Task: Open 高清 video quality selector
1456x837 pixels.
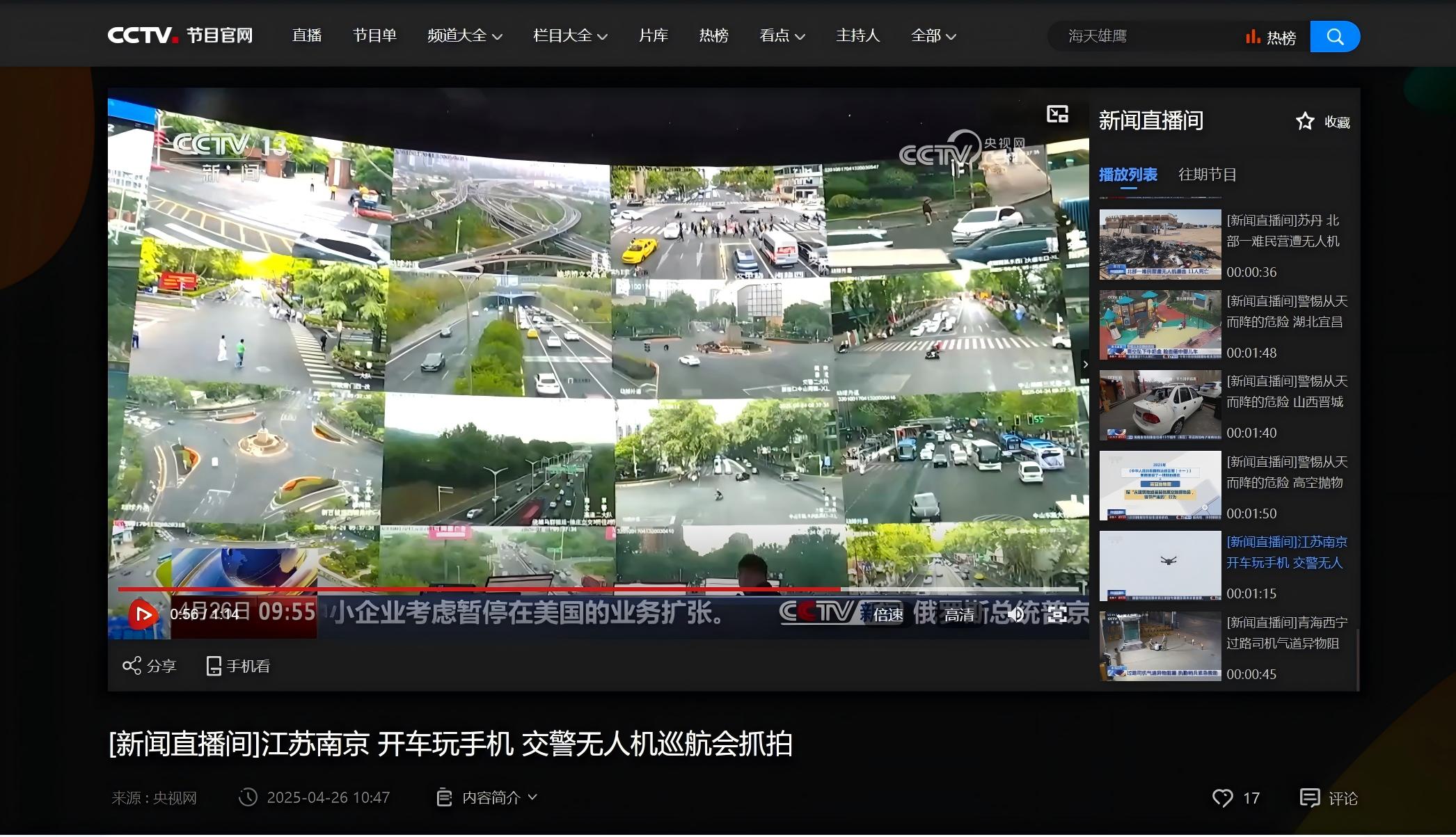Action: pos(958,614)
